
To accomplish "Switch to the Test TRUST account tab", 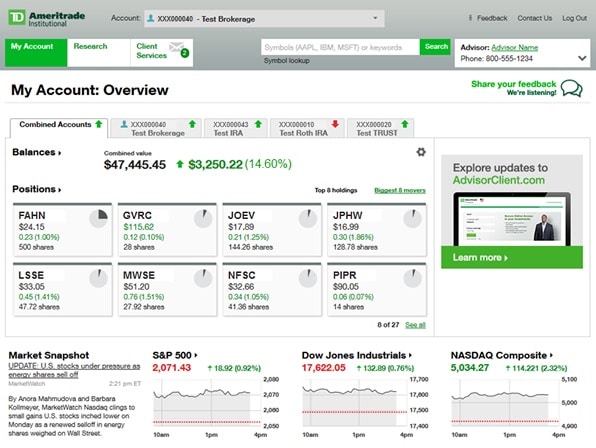I will [x=380, y=128].
